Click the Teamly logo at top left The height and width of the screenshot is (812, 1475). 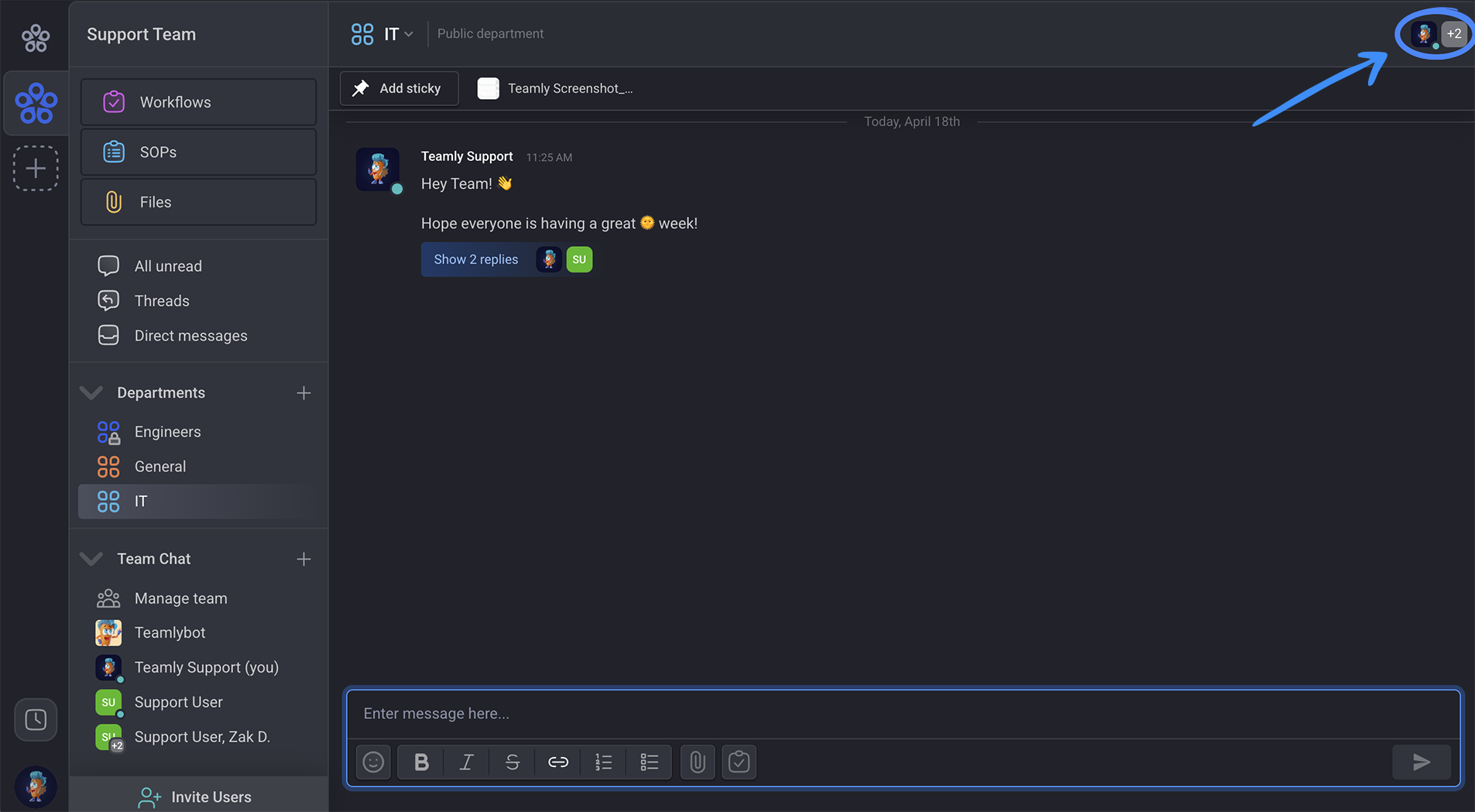coord(36,37)
